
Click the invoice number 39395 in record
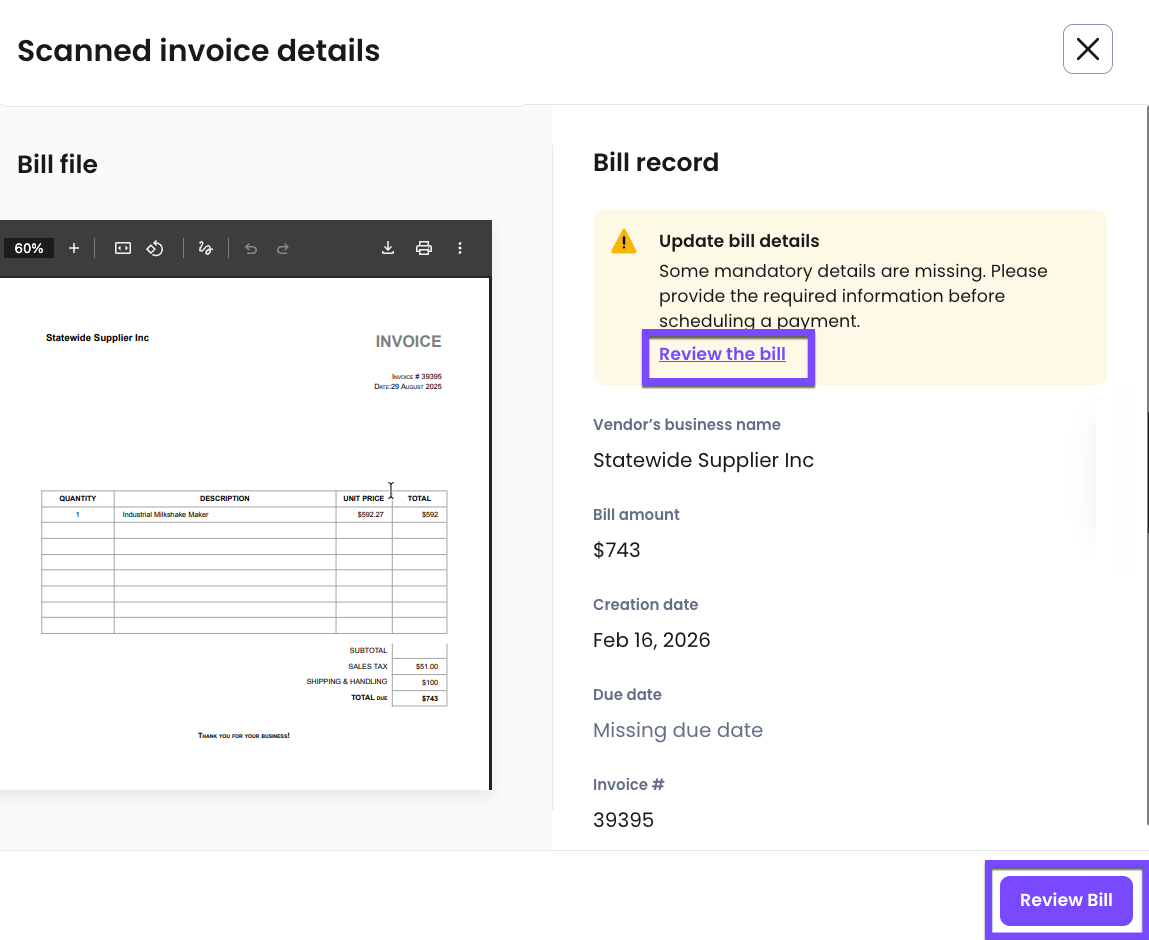pyautogui.click(x=623, y=820)
